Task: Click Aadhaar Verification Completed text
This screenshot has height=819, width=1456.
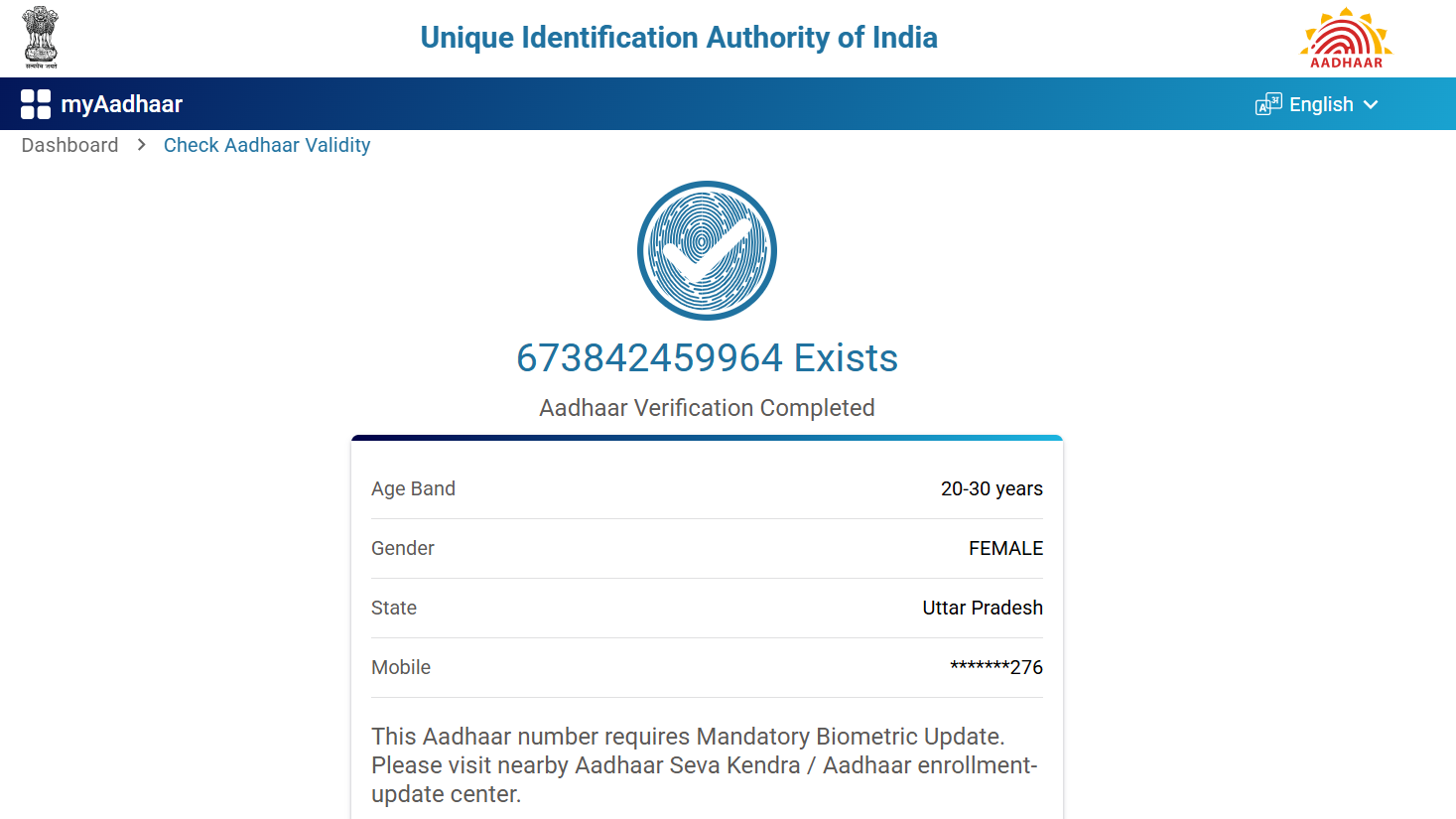Action: 707,408
